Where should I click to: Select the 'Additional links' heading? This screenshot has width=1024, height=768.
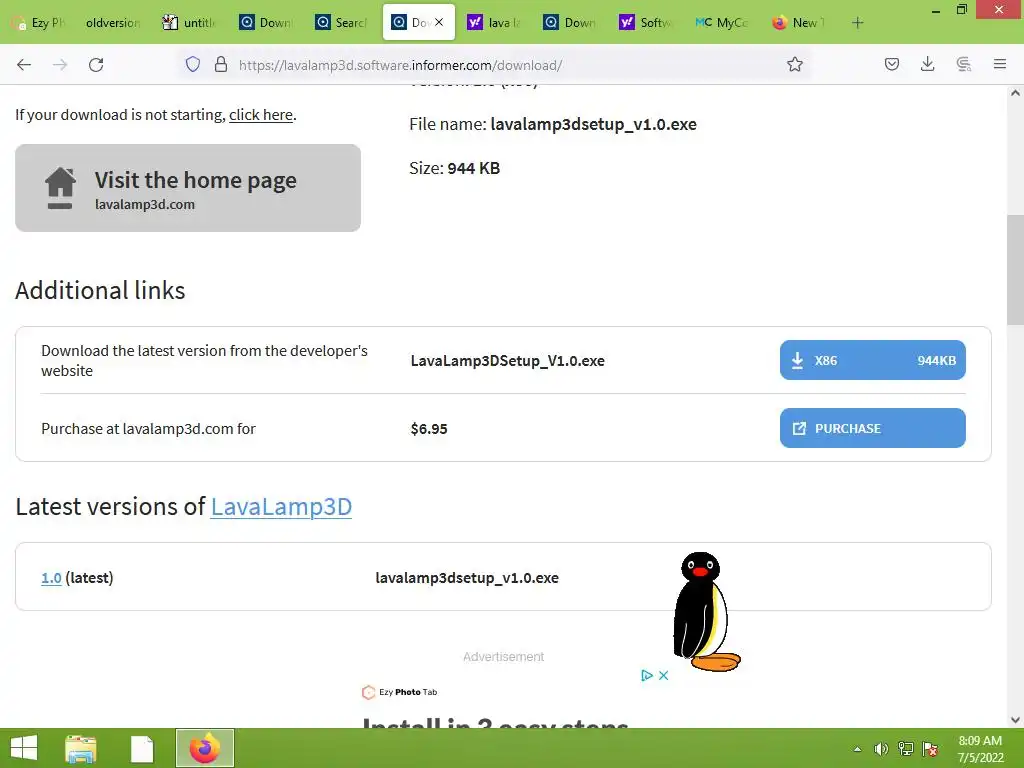coord(100,291)
